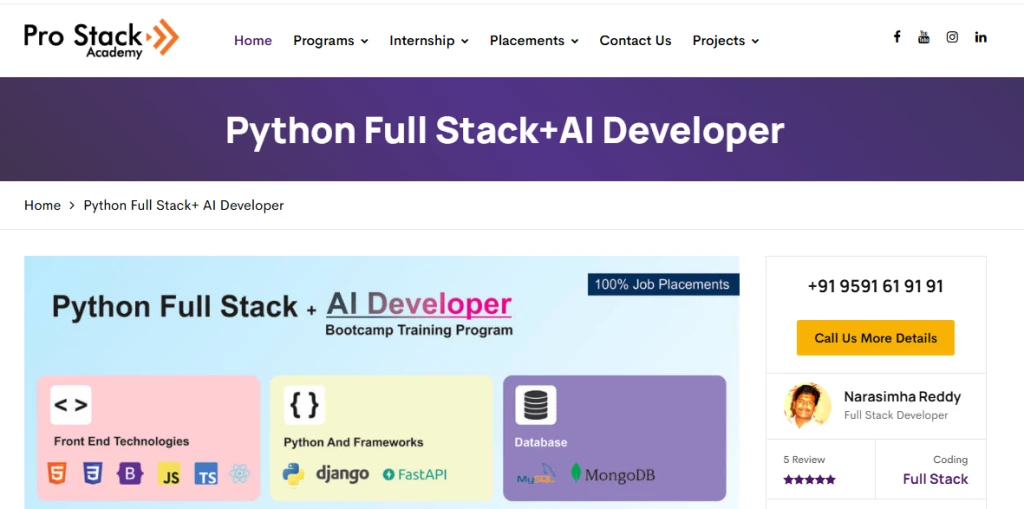Click the Python And Frameworks label
Viewport: 1024px width, 509px height.
coord(353,442)
